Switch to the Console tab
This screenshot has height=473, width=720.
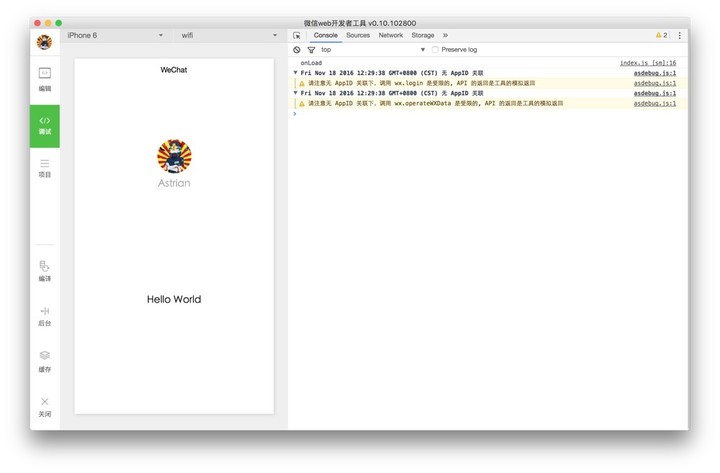click(326, 35)
